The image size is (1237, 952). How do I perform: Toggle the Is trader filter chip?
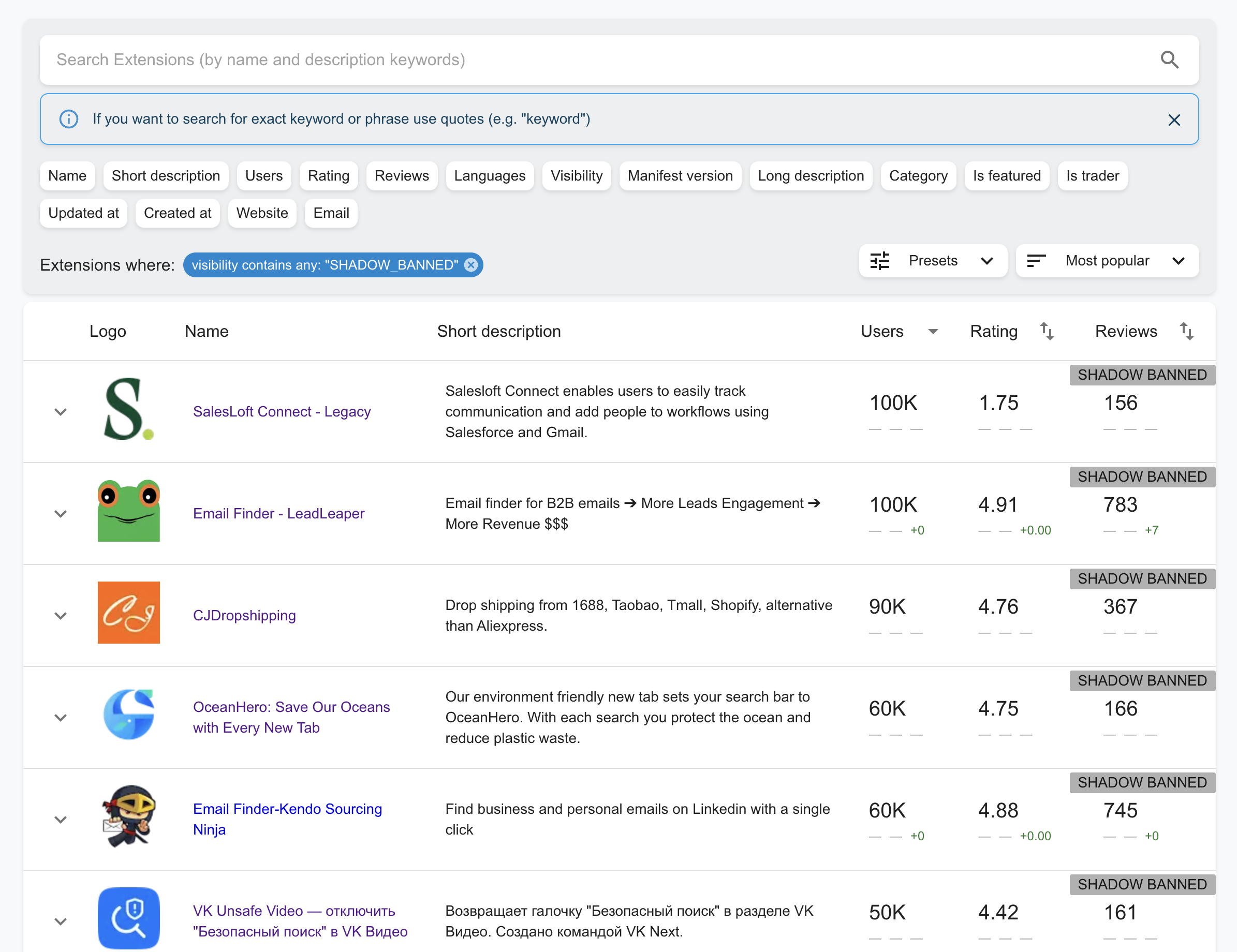click(1092, 176)
